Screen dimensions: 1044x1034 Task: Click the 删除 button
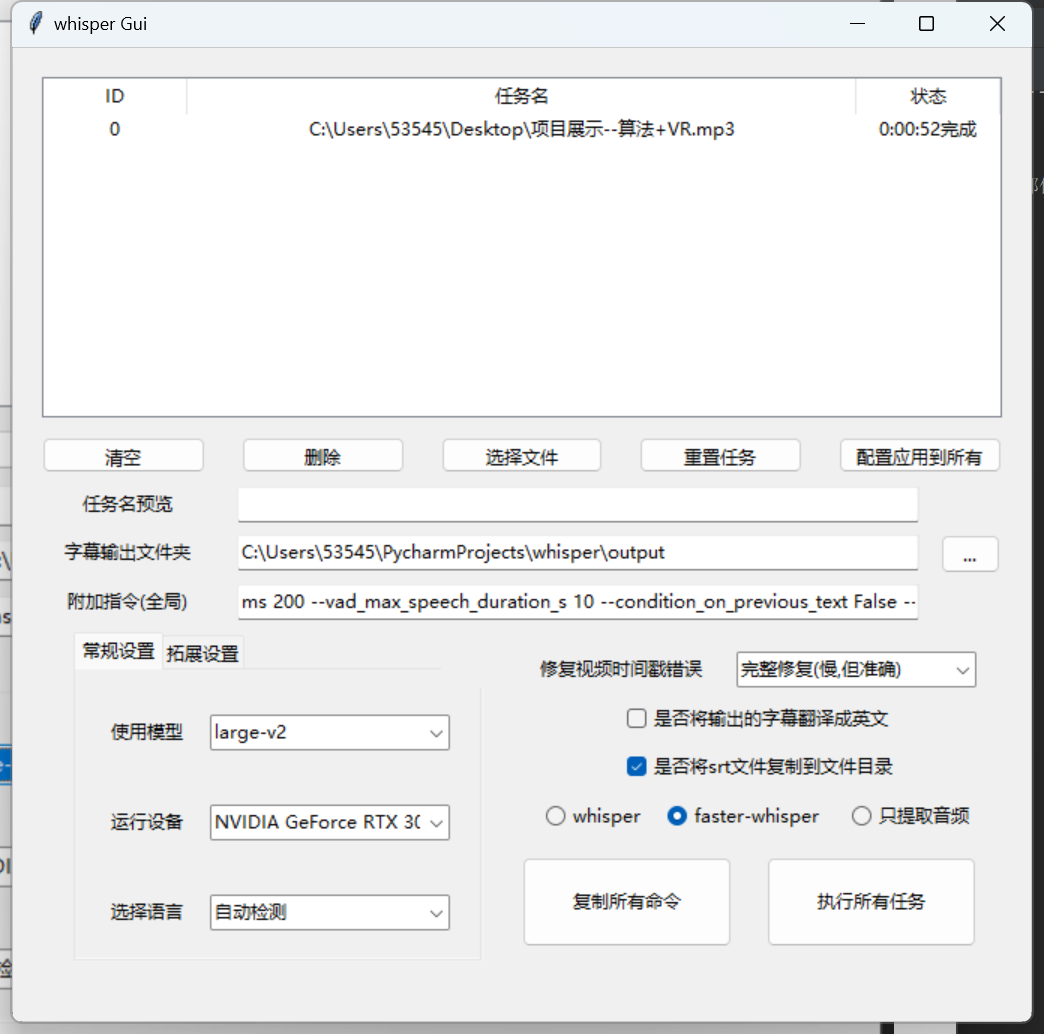coord(322,455)
